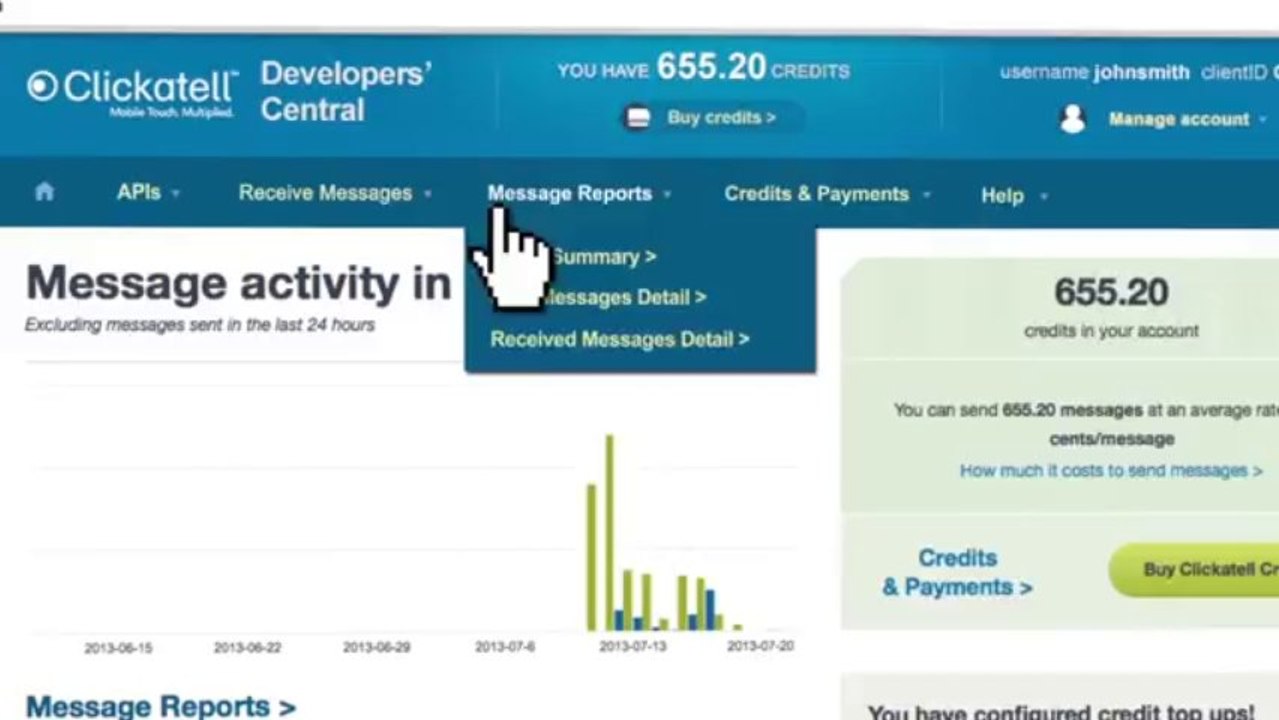Click the credit card icon beside Buy credits
Screen dimensions: 1279x720
(x=638, y=118)
